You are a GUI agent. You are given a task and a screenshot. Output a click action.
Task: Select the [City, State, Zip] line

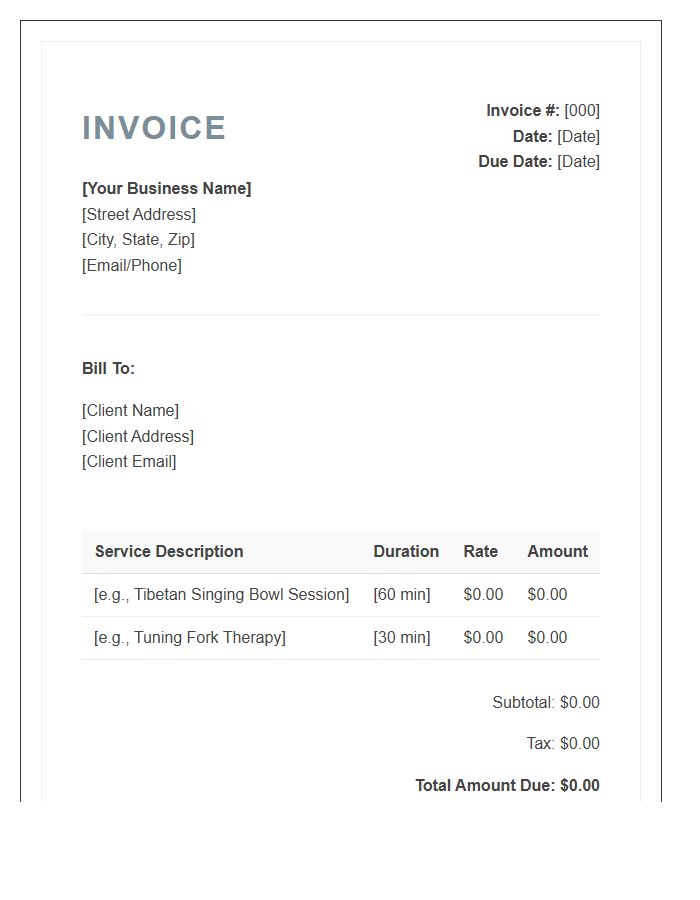pos(138,239)
